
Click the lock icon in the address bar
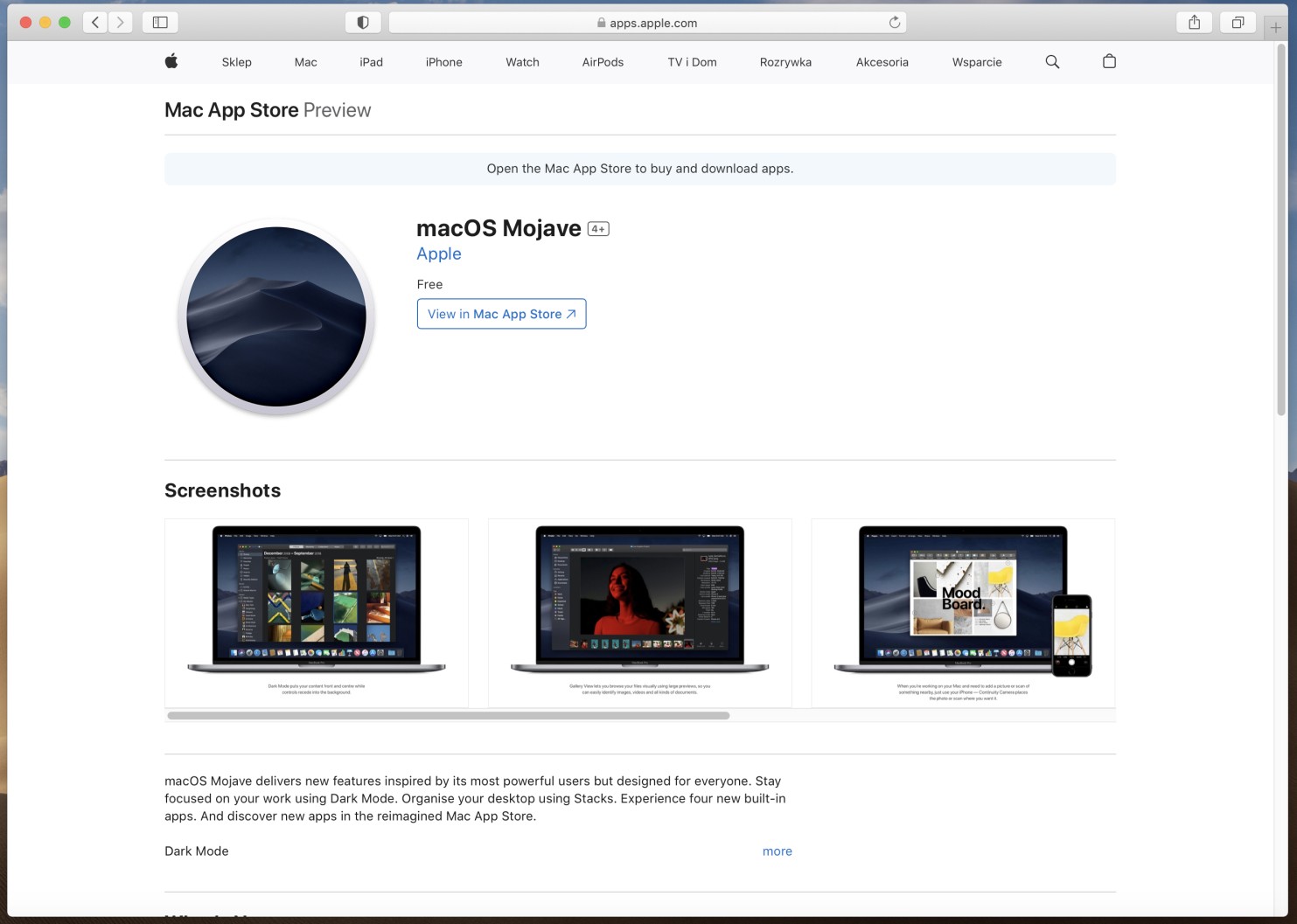[601, 23]
